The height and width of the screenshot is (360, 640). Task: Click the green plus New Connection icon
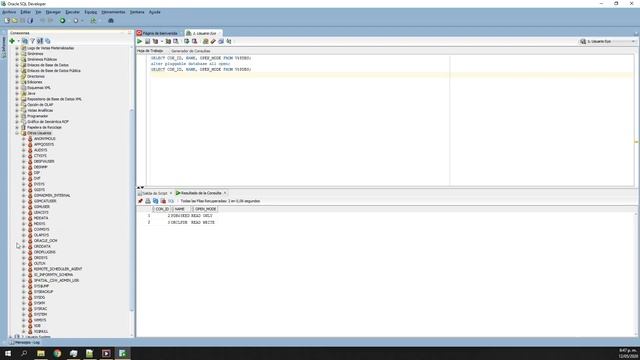(12, 41)
